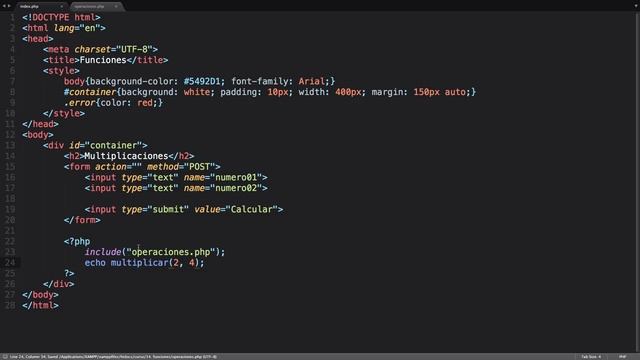Click the closing </html> tag
This screenshot has width=640, height=360.
point(40,305)
